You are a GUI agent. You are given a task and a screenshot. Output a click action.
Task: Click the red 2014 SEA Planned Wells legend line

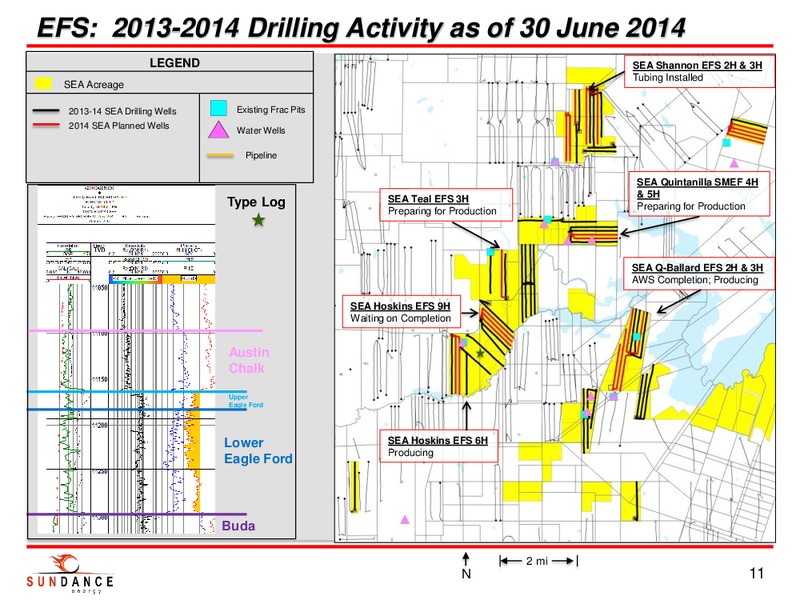pos(45,125)
